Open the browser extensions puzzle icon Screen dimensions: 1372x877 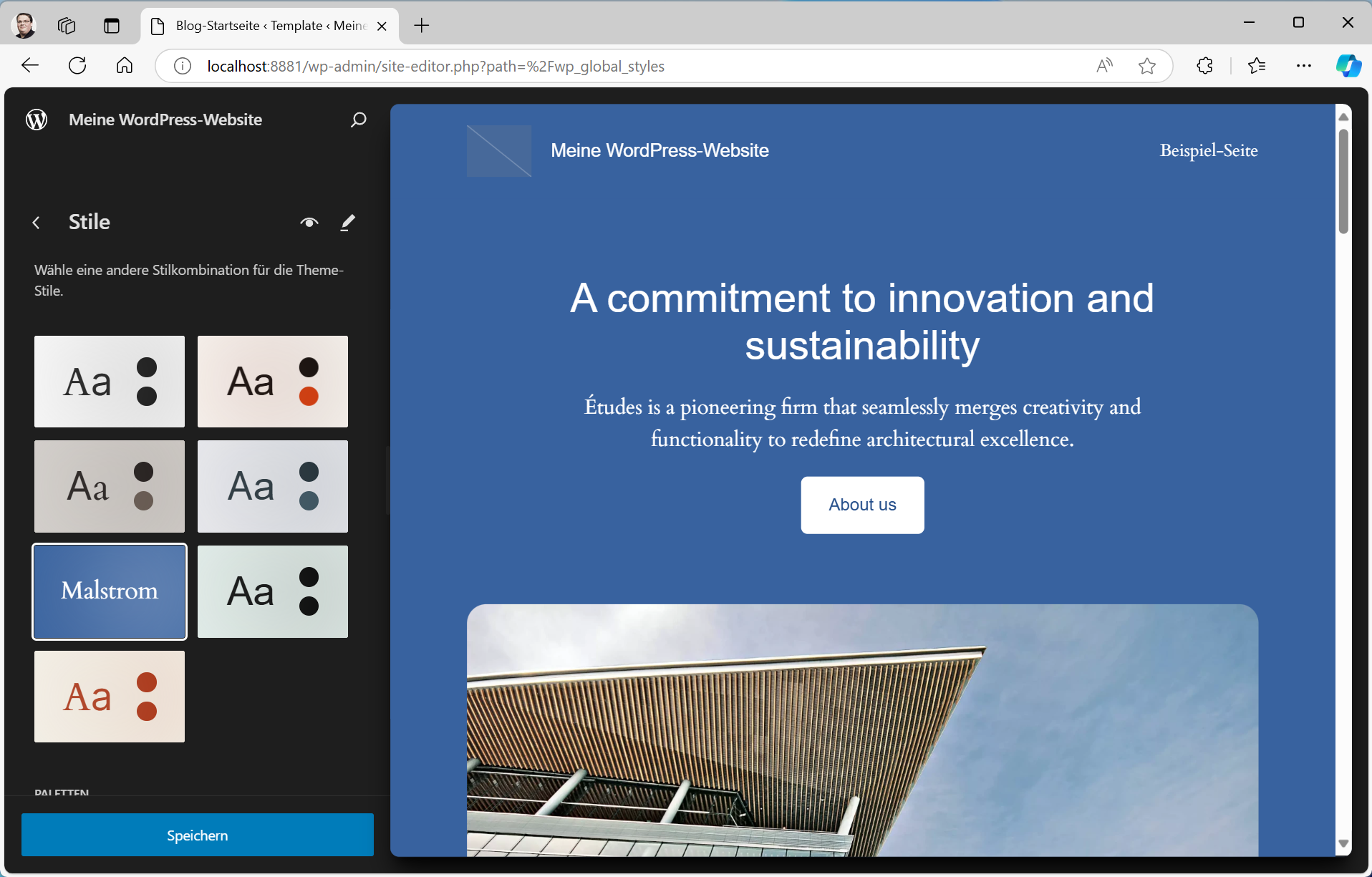point(1204,66)
